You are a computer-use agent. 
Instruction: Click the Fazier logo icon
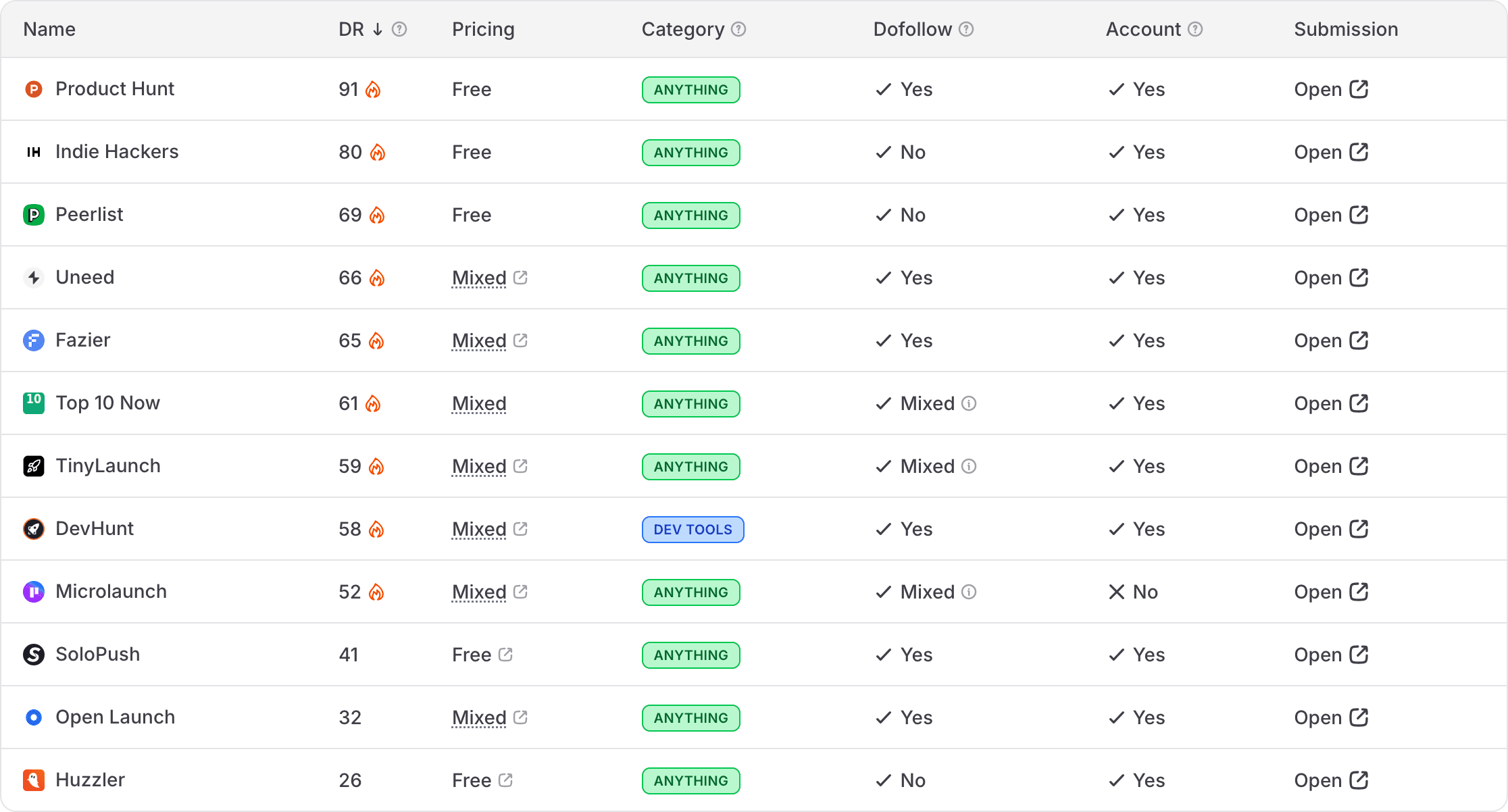click(34, 340)
